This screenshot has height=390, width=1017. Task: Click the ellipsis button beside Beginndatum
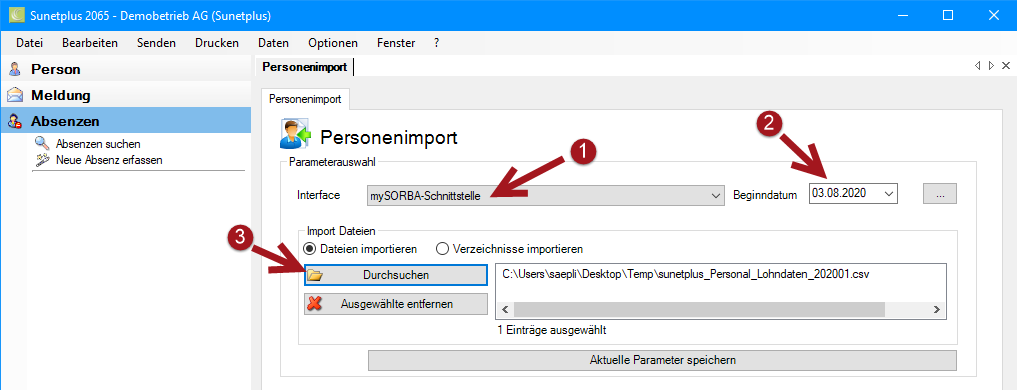(940, 193)
